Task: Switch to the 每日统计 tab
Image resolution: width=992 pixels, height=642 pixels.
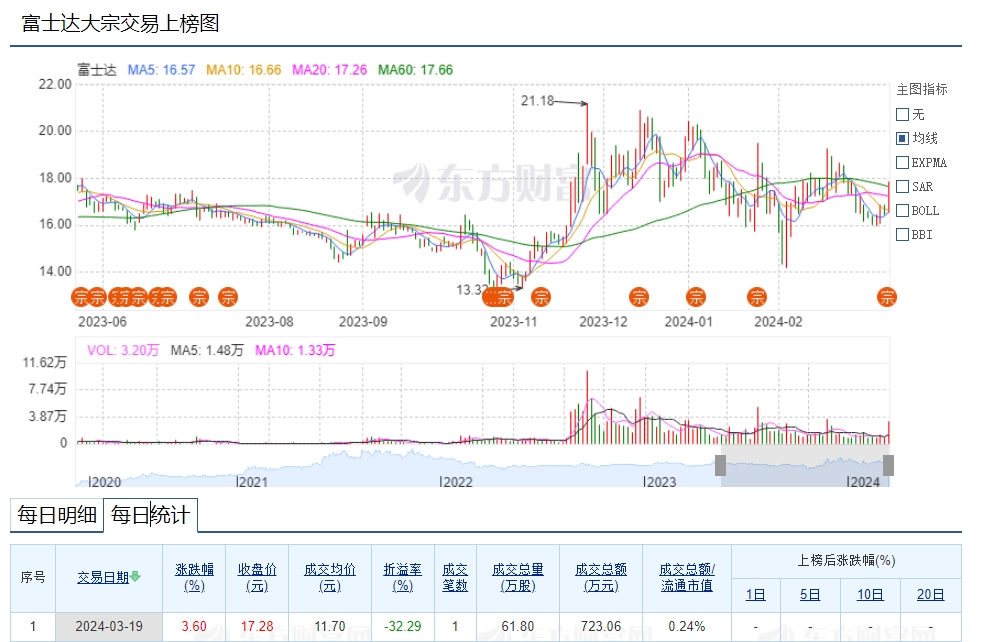Action: point(150,516)
